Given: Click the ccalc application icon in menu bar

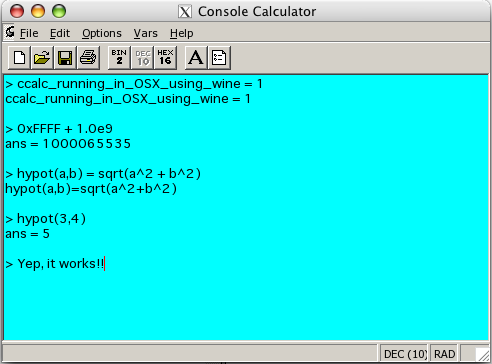Looking at the screenshot, I should 10,32.
